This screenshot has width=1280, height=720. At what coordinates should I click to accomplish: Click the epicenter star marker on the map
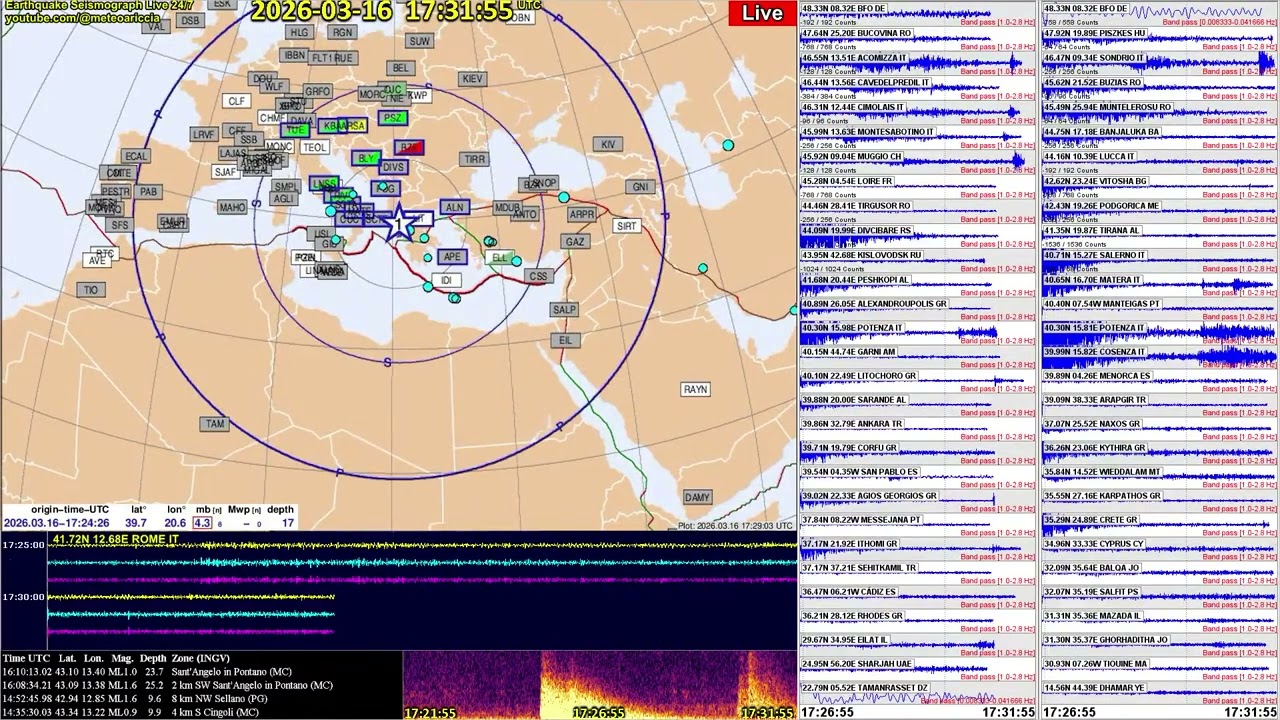400,223
